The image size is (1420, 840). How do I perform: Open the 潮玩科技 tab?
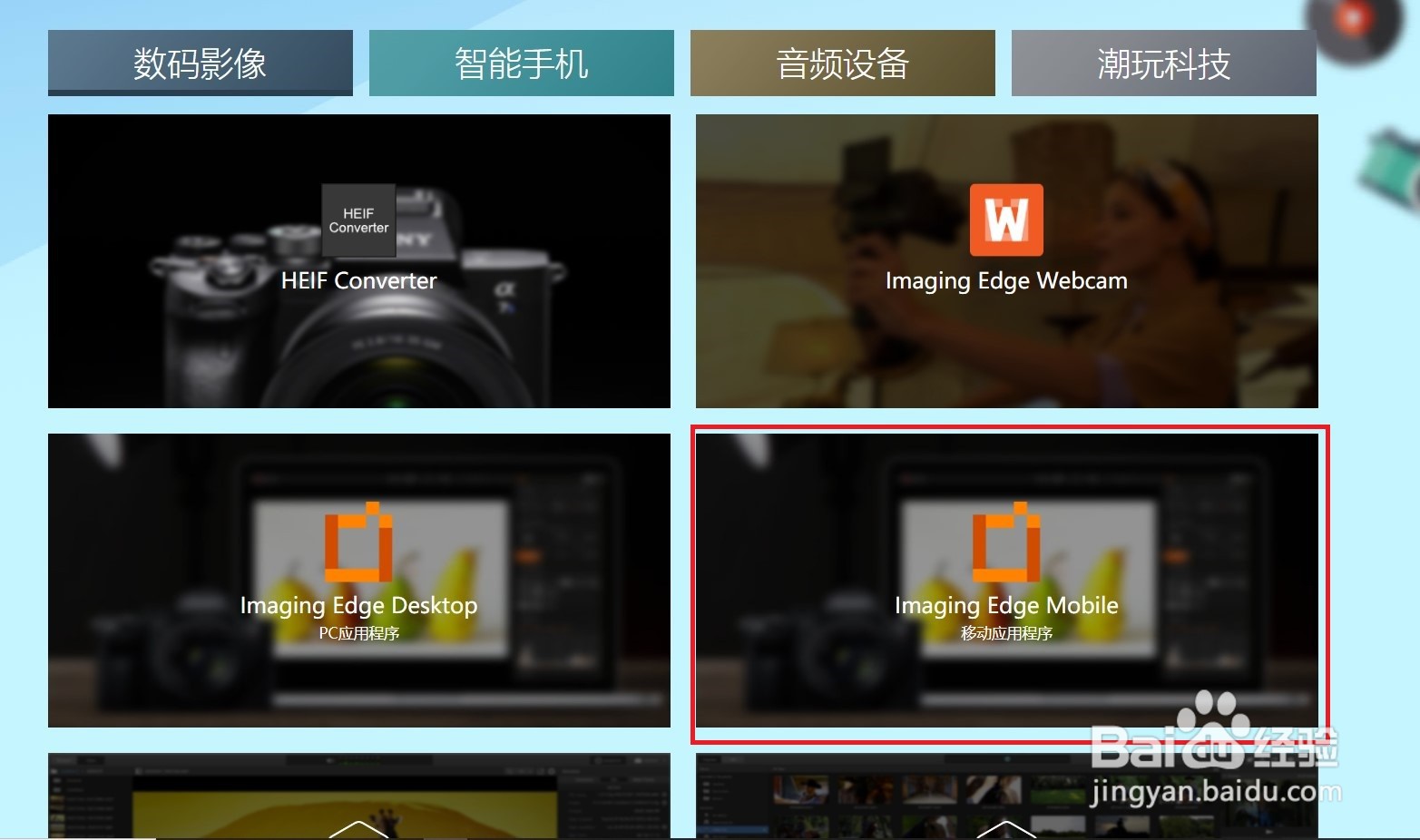1163,63
